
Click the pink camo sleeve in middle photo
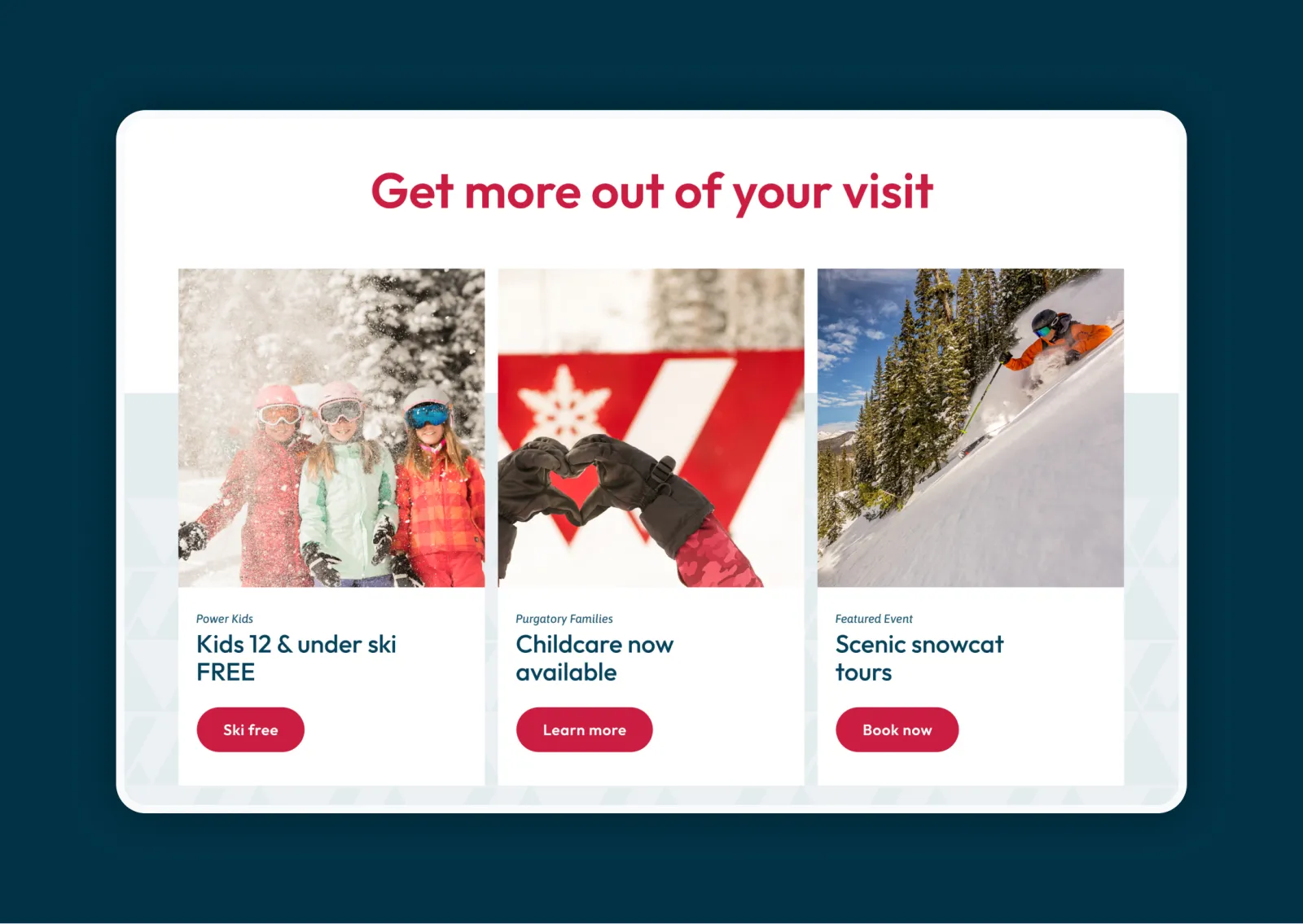717,555
